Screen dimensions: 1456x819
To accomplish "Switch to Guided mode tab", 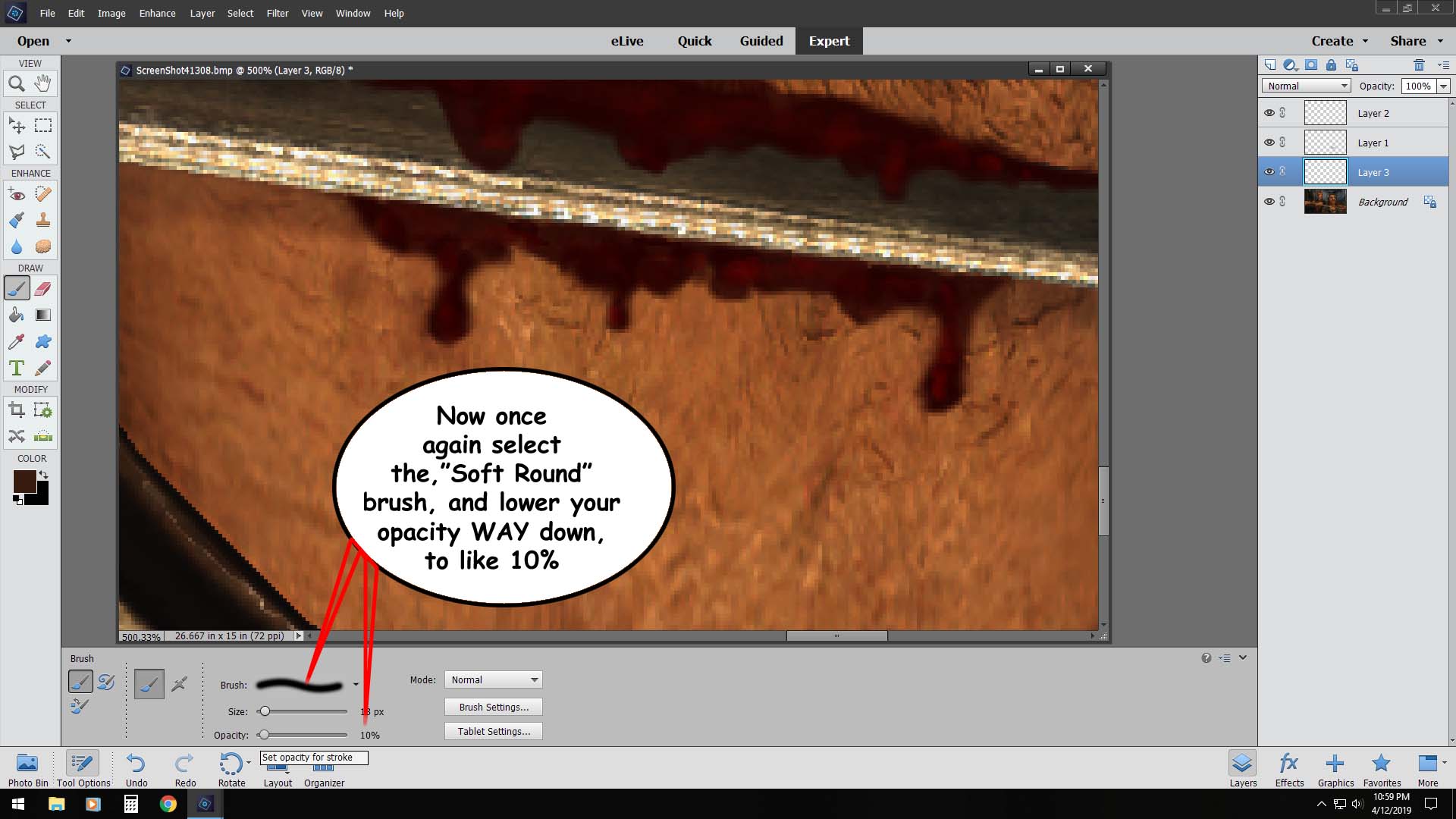I will [x=761, y=41].
